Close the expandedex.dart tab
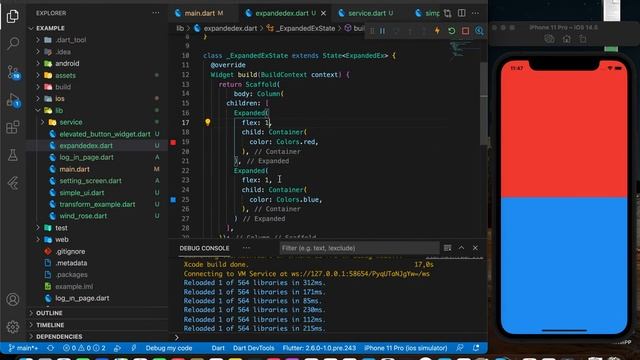 tap(323, 13)
